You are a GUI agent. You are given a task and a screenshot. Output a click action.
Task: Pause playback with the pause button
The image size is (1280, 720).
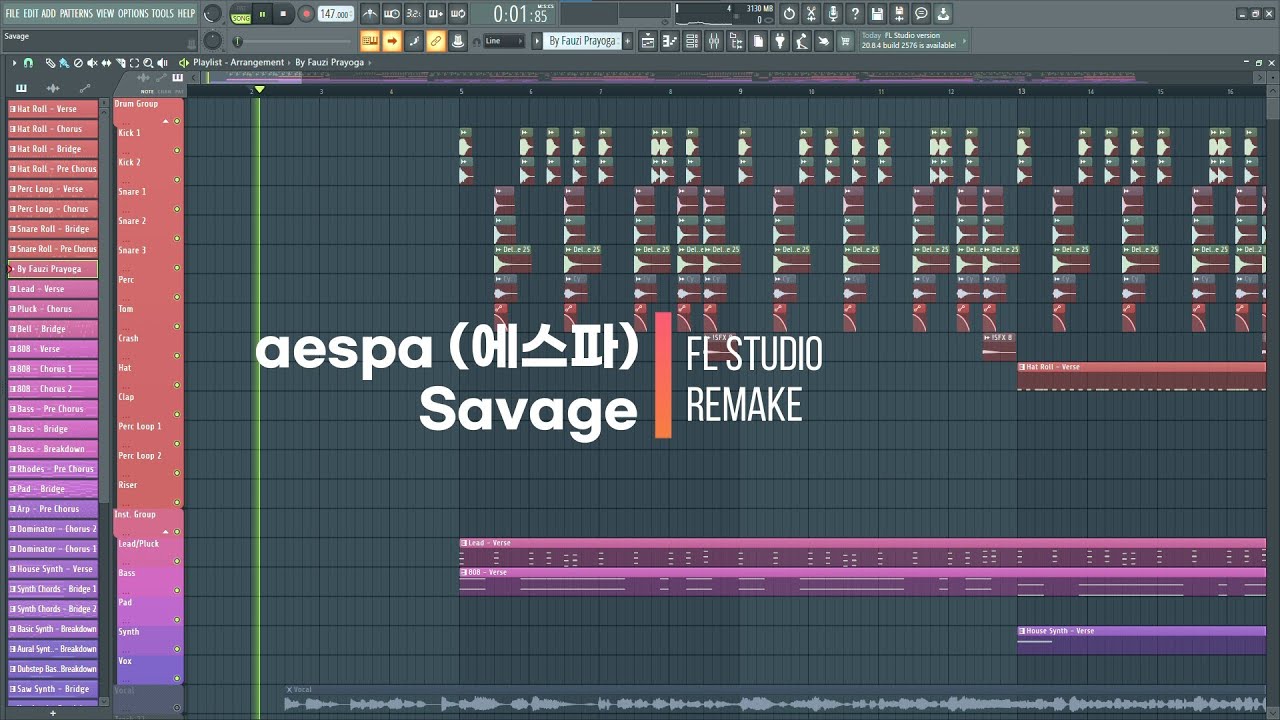[262, 14]
